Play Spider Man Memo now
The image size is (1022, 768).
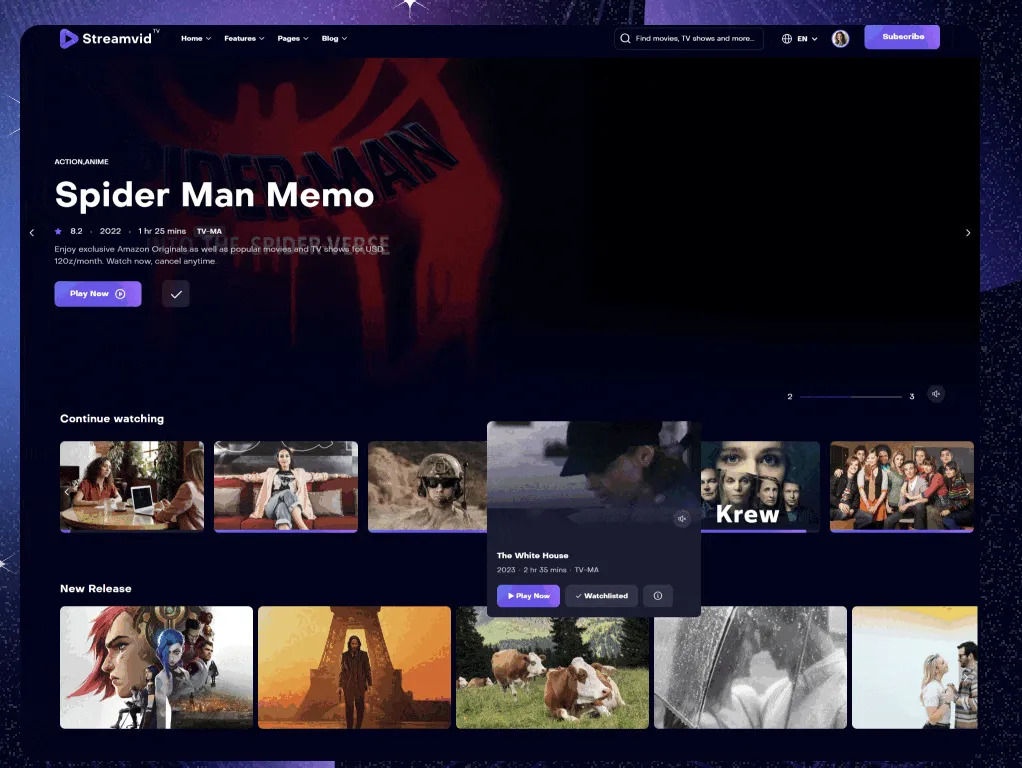point(98,294)
